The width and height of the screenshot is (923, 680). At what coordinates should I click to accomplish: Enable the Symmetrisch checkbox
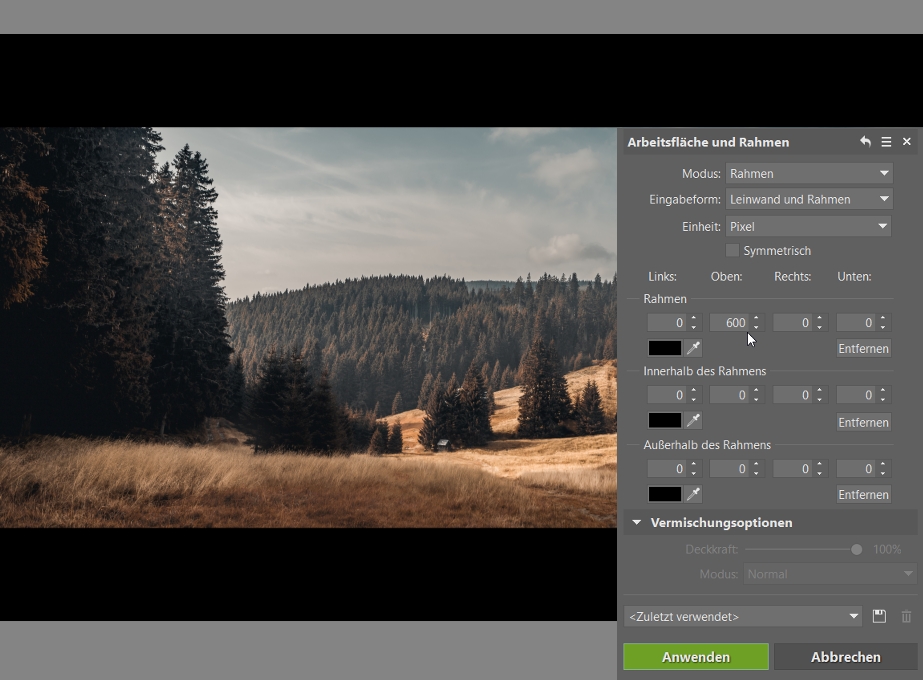pyautogui.click(x=733, y=250)
